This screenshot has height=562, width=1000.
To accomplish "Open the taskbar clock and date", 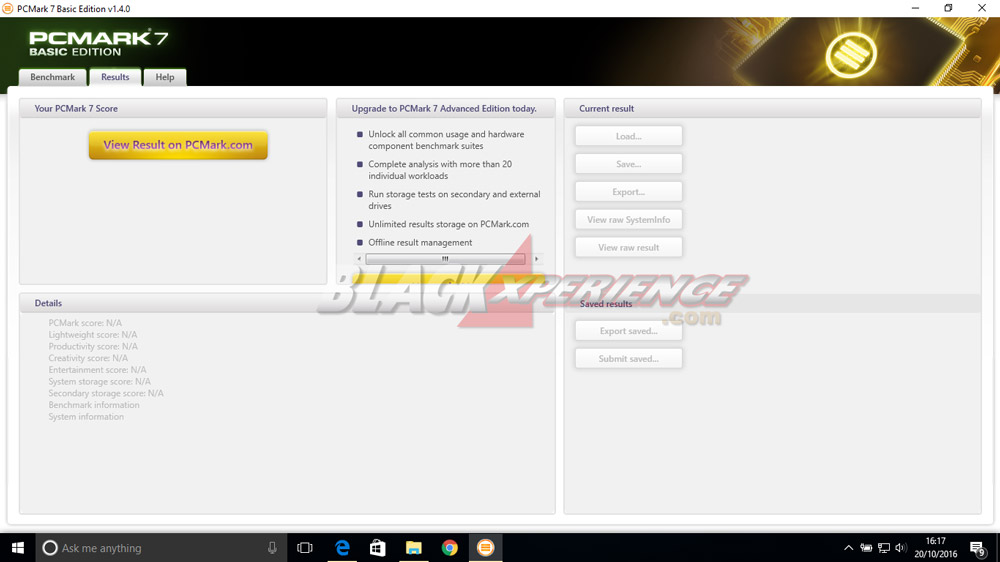I will pyautogui.click(x=936, y=548).
